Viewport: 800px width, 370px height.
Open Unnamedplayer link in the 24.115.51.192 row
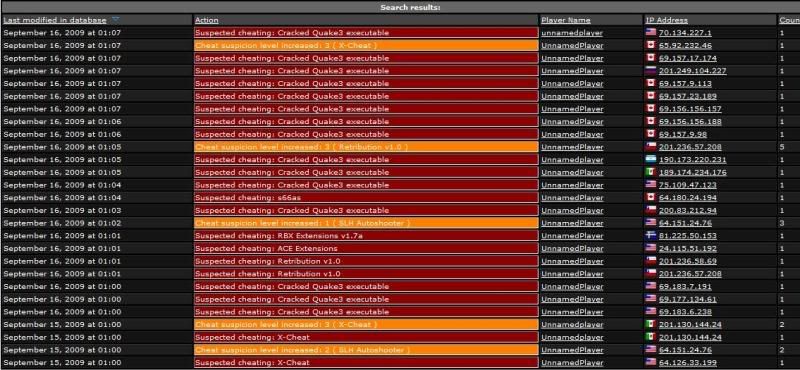coord(572,249)
